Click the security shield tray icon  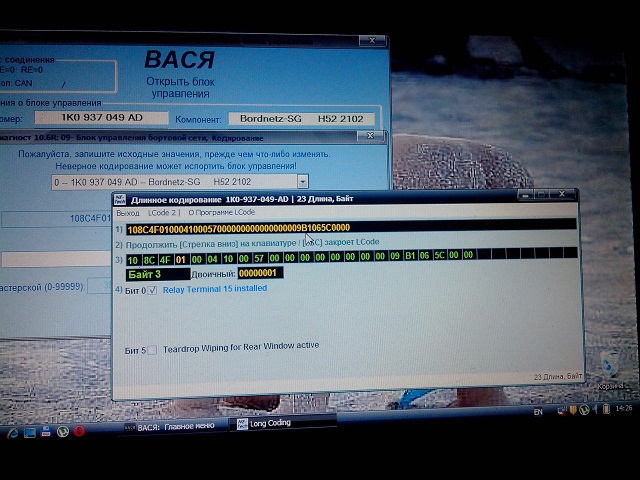pyautogui.click(x=573, y=410)
